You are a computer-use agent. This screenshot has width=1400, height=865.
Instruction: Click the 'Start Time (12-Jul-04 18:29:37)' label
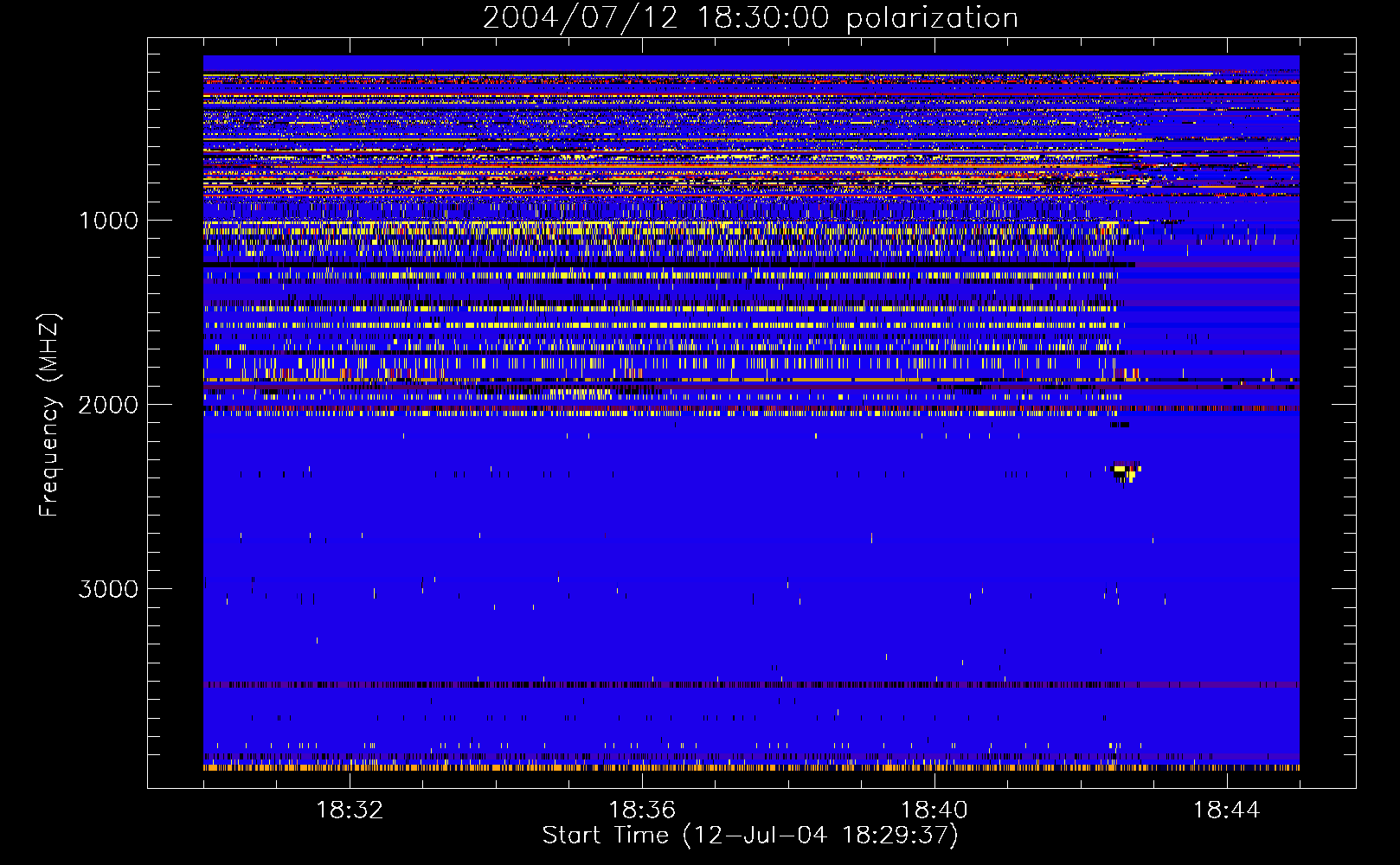pos(750,836)
